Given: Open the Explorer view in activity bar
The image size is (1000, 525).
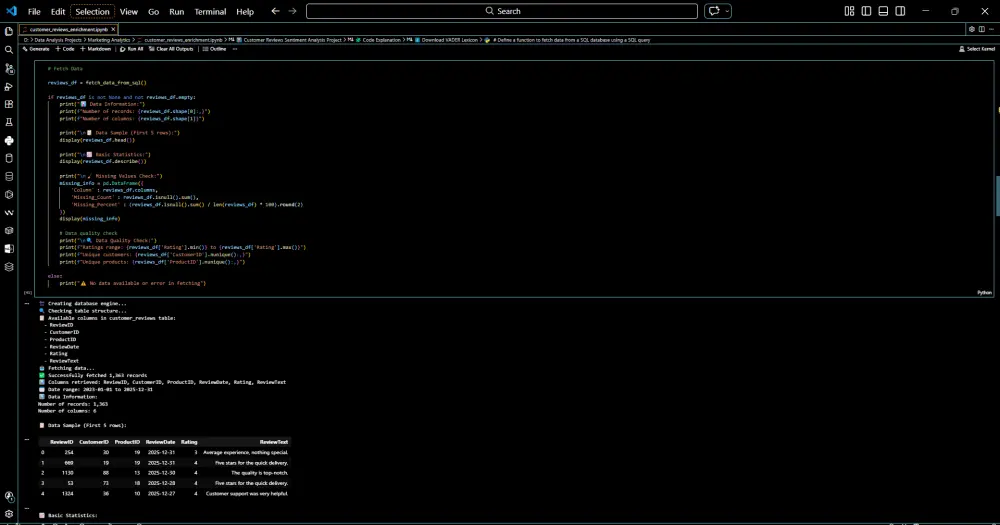Looking at the screenshot, I should pyautogui.click(x=9, y=30).
